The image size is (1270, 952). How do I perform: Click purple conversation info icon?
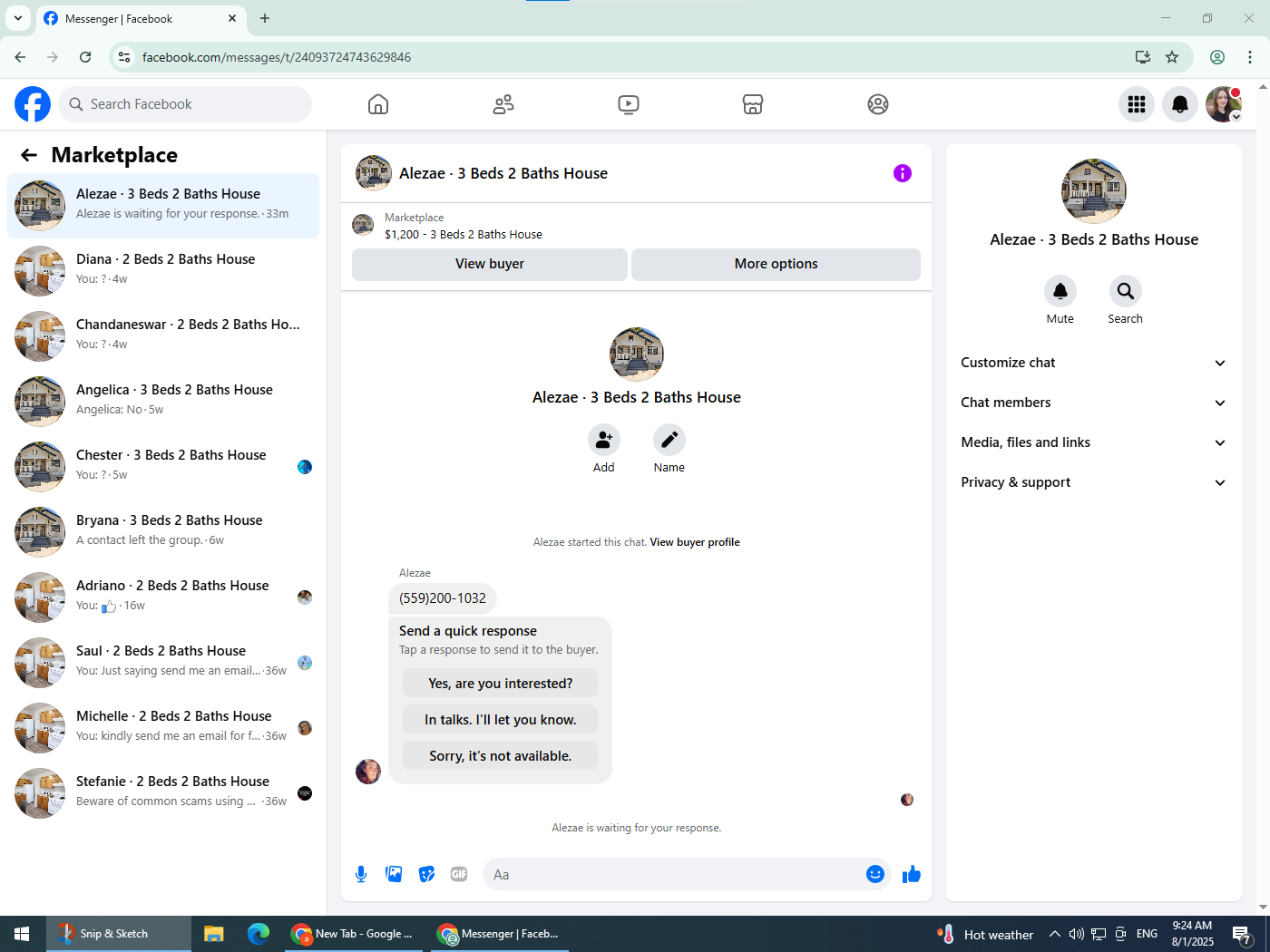tap(903, 173)
